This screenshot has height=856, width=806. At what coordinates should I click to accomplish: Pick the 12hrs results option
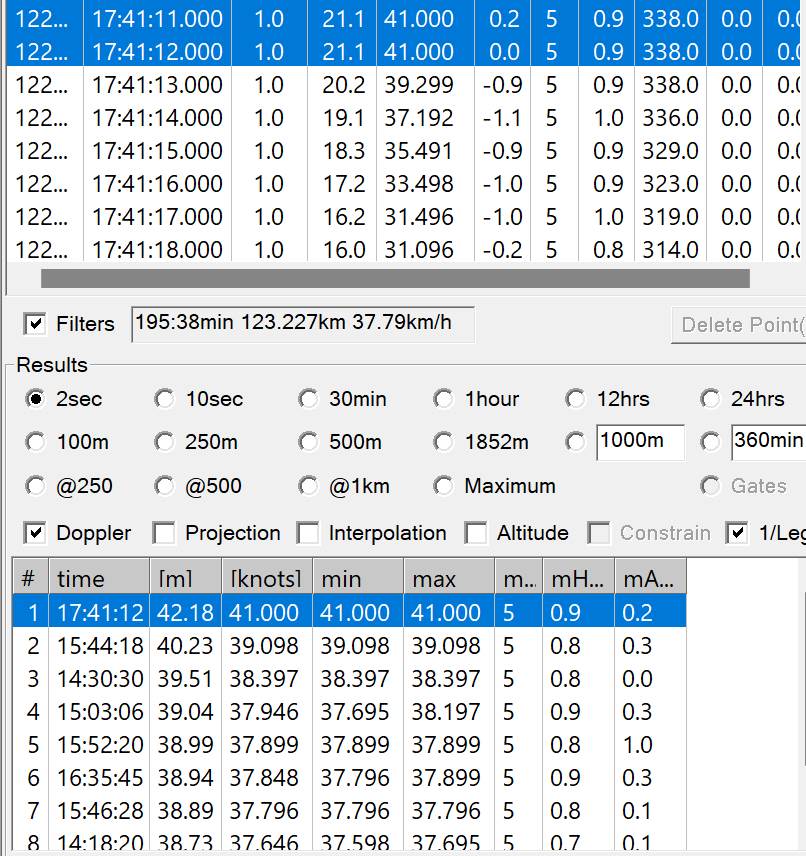(x=575, y=398)
